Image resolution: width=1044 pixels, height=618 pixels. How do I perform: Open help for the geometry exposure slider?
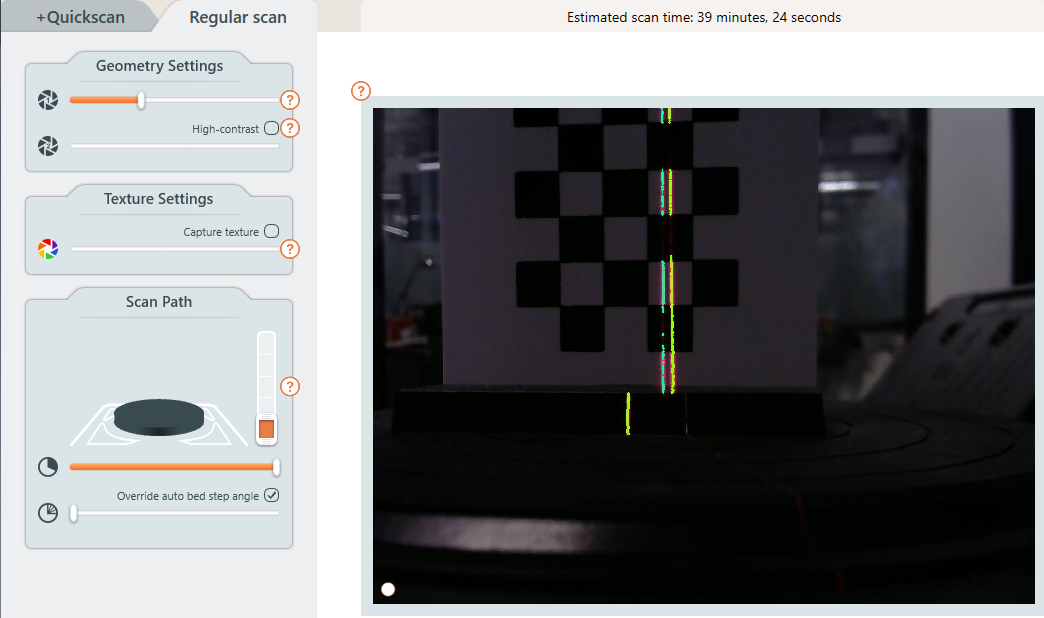pos(290,100)
